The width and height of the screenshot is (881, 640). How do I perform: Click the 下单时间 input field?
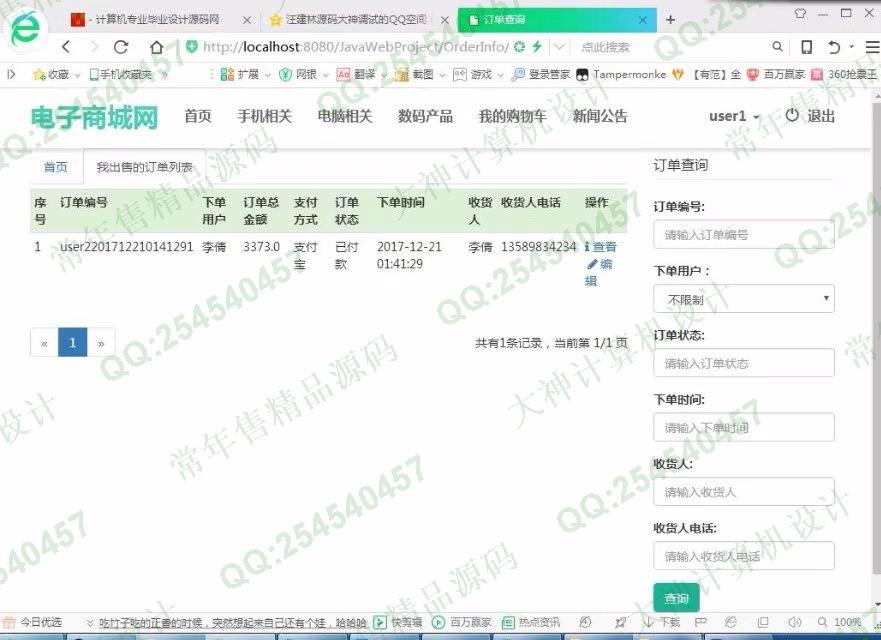(x=744, y=427)
